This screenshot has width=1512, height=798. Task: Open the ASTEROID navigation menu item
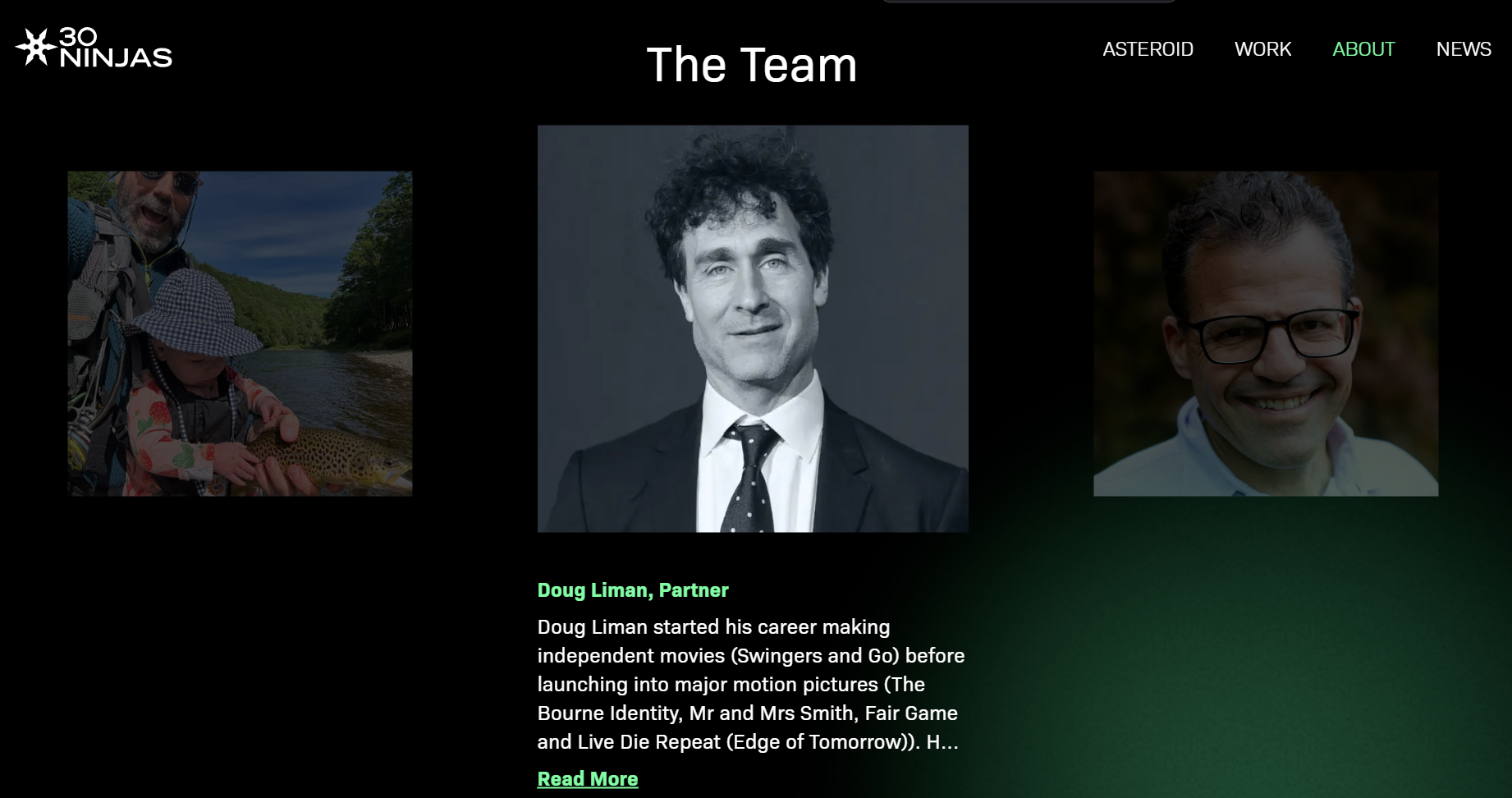[1148, 49]
